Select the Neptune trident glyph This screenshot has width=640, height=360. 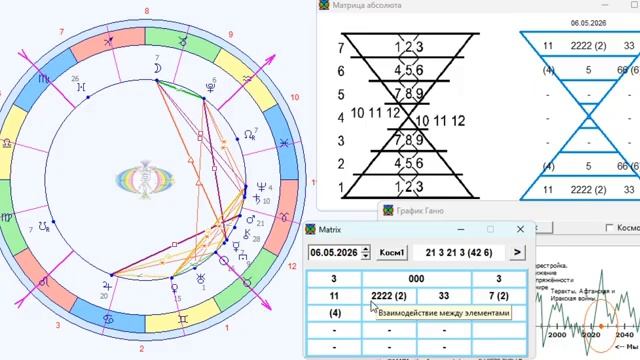tap(262, 187)
